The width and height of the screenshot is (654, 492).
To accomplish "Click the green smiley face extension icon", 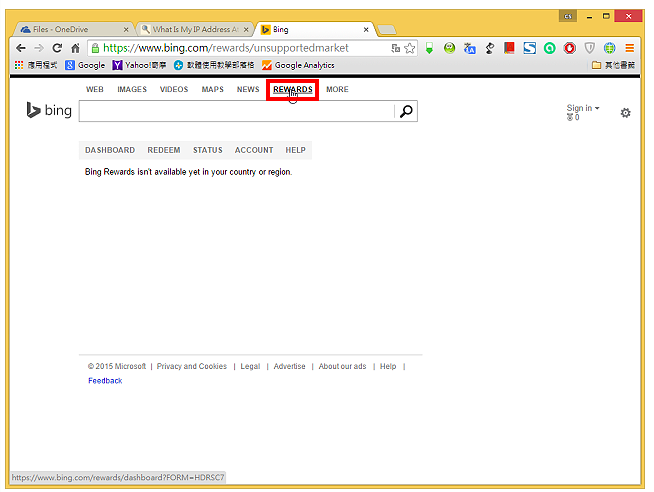I will point(449,48).
